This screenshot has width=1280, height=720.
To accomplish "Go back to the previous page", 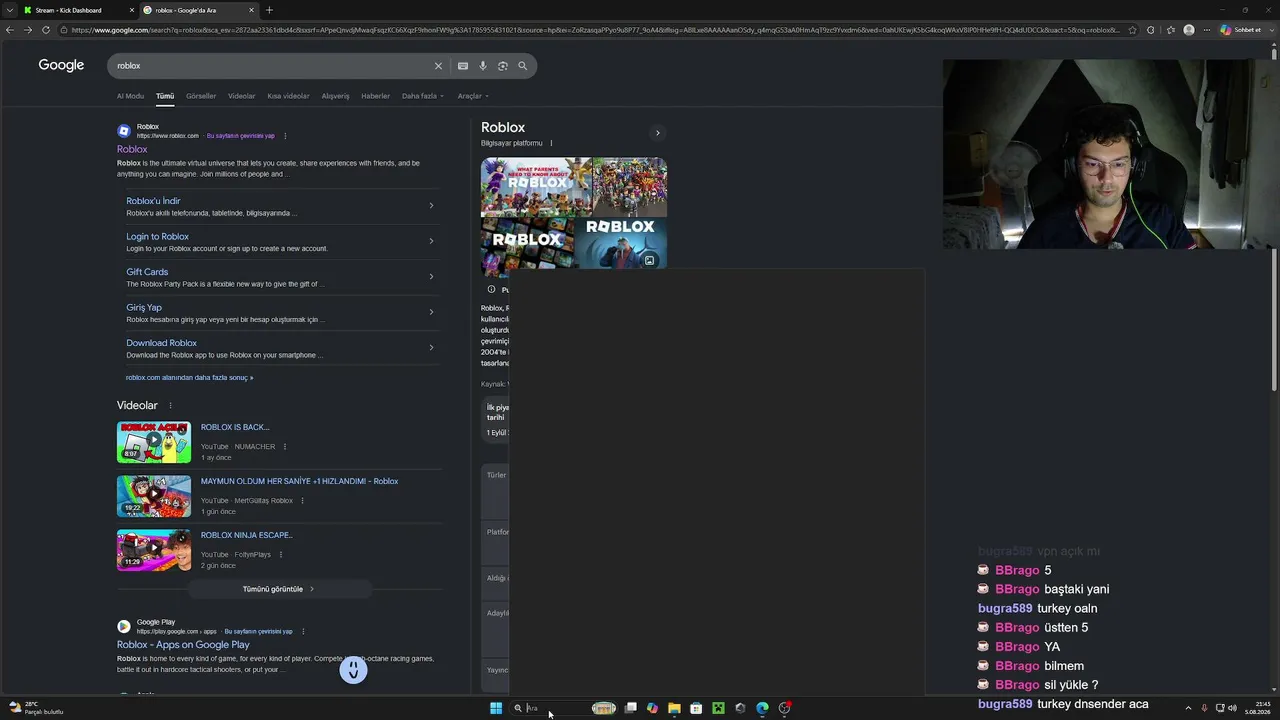I will pos(9,30).
